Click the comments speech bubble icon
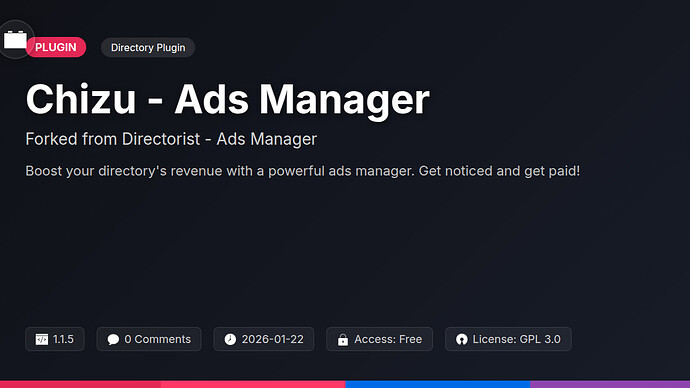Screen dimensions: 690x388 click(x=113, y=339)
